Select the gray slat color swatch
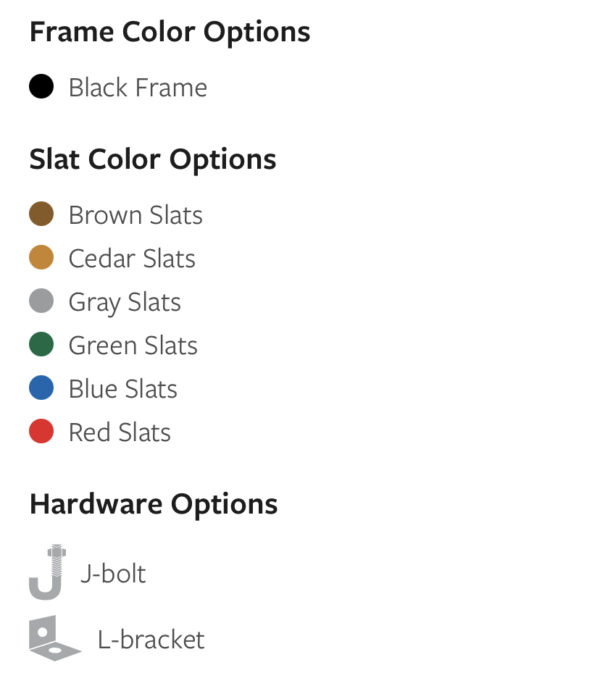 [x=41, y=301]
